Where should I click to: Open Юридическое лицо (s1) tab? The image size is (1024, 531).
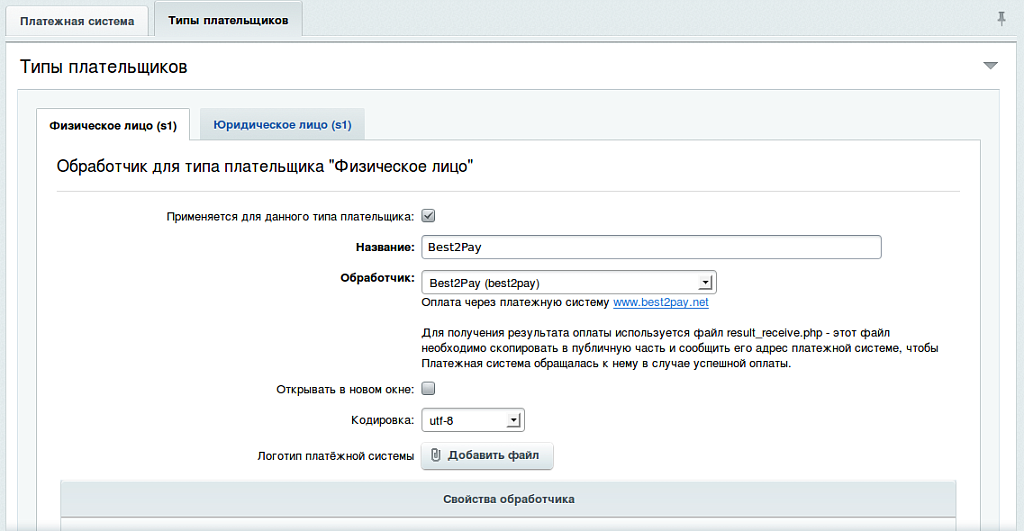282,125
